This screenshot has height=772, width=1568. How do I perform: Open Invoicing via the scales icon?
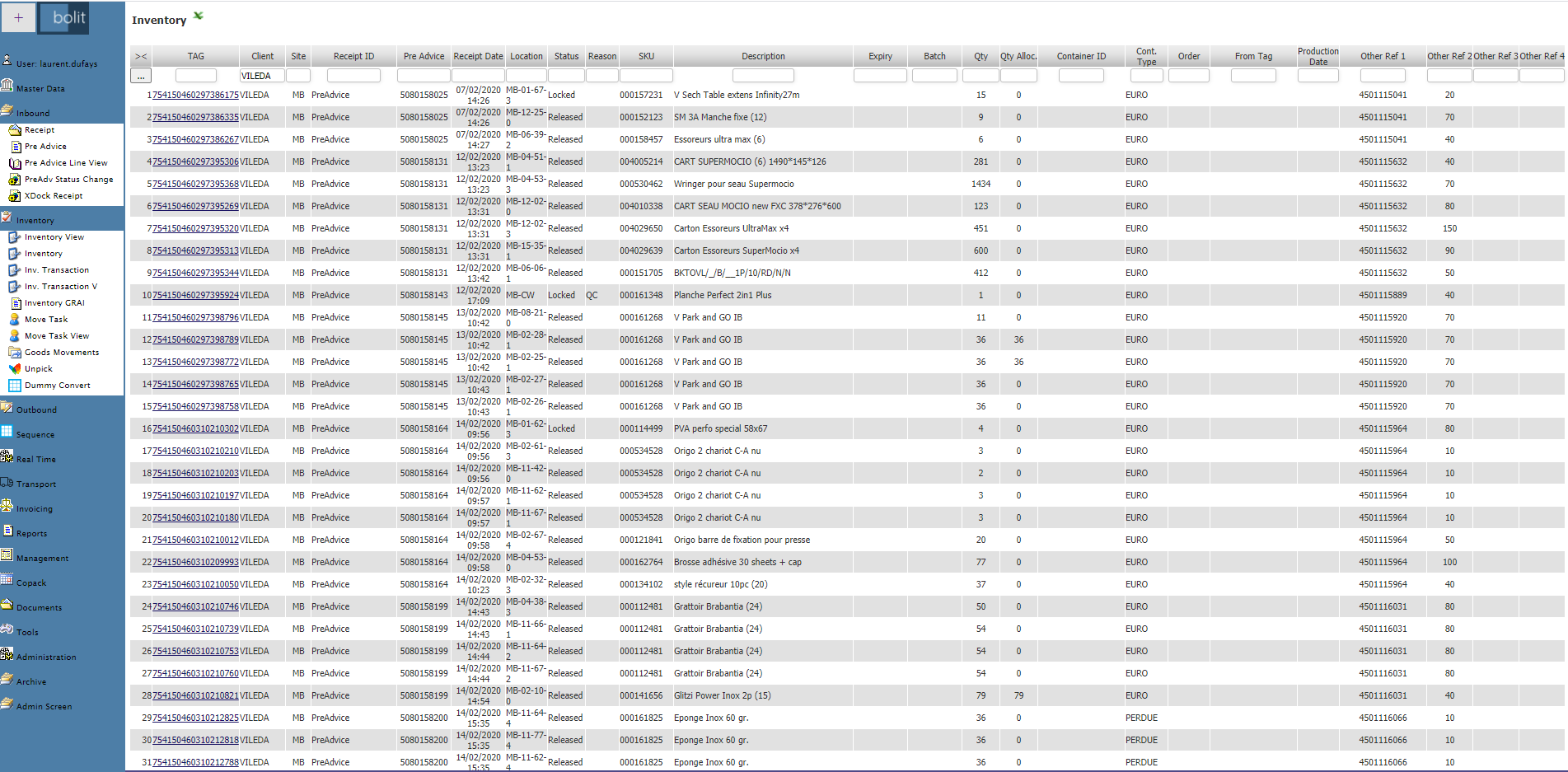[7, 505]
